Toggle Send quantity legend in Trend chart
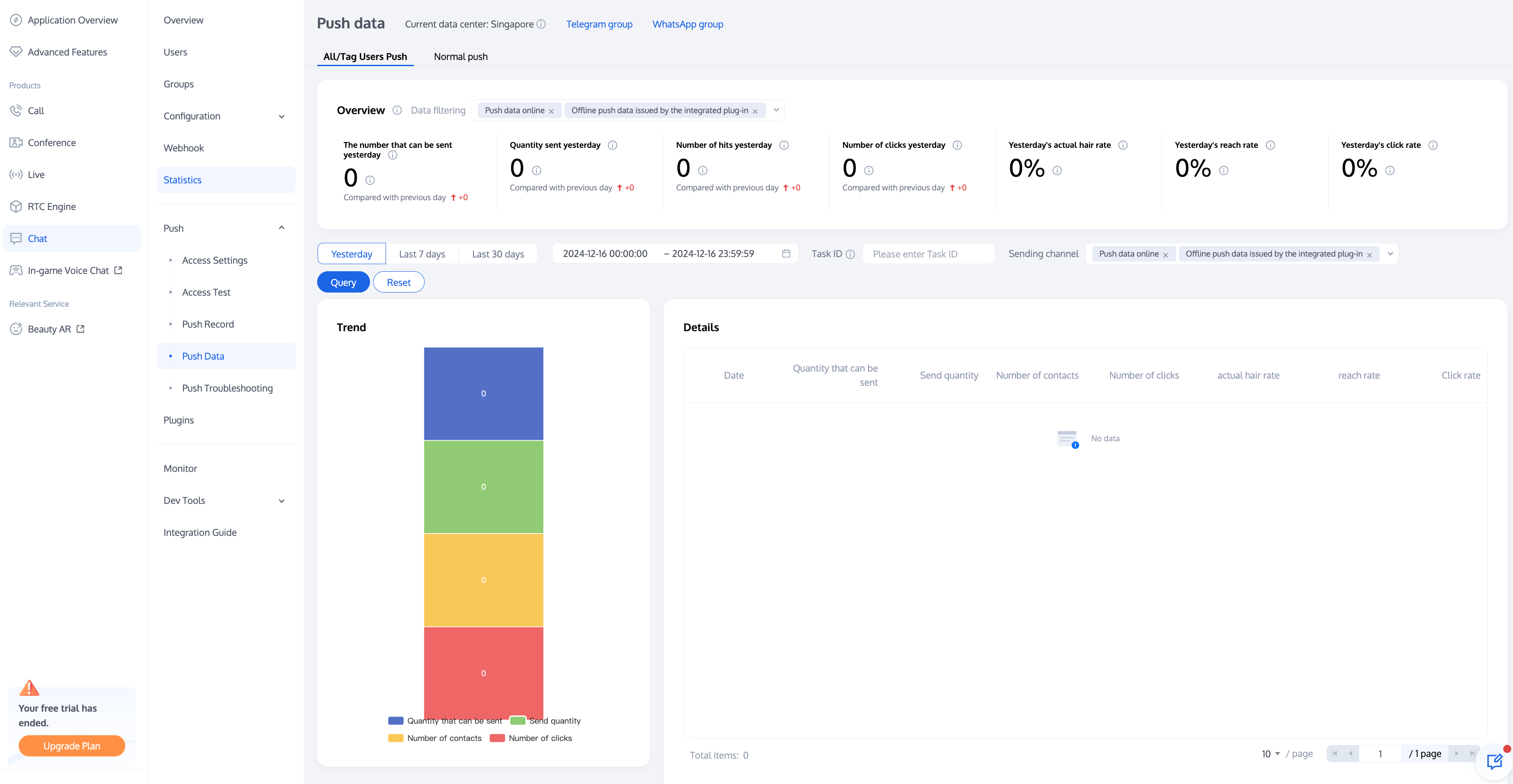Viewport: 1513px width, 784px height. point(545,721)
